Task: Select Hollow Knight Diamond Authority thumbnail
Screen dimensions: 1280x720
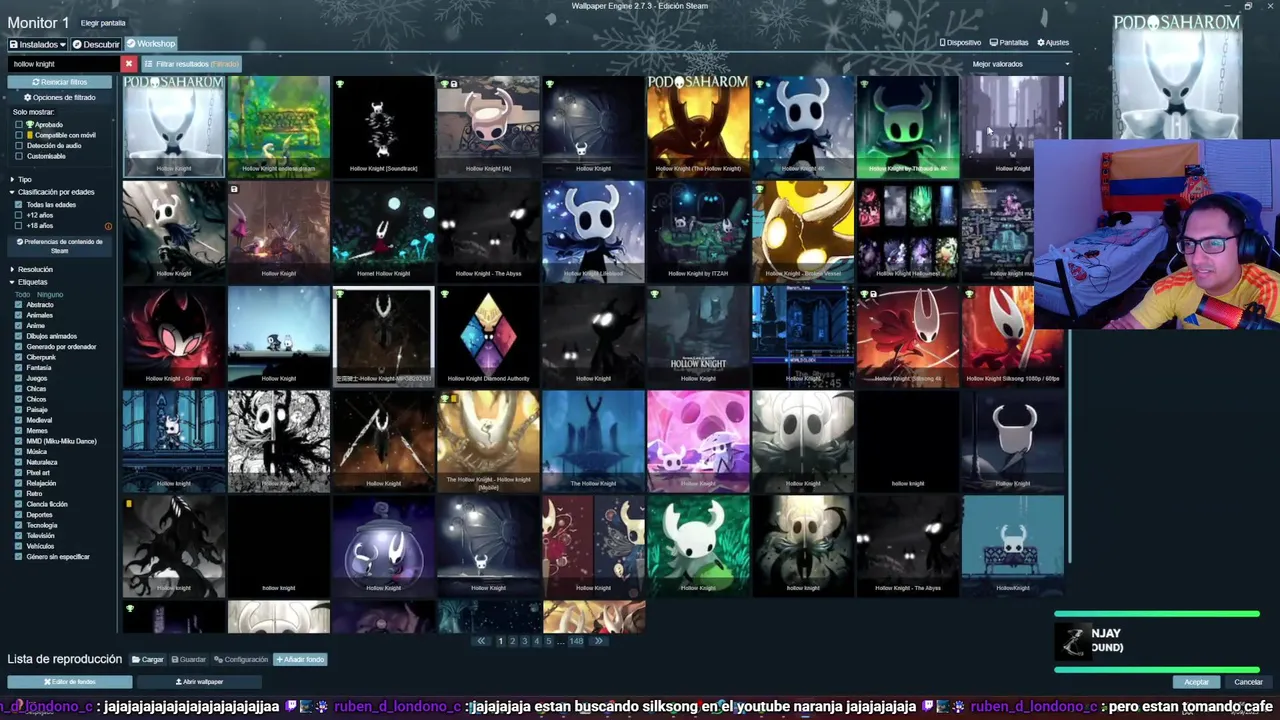Action: click(488, 336)
